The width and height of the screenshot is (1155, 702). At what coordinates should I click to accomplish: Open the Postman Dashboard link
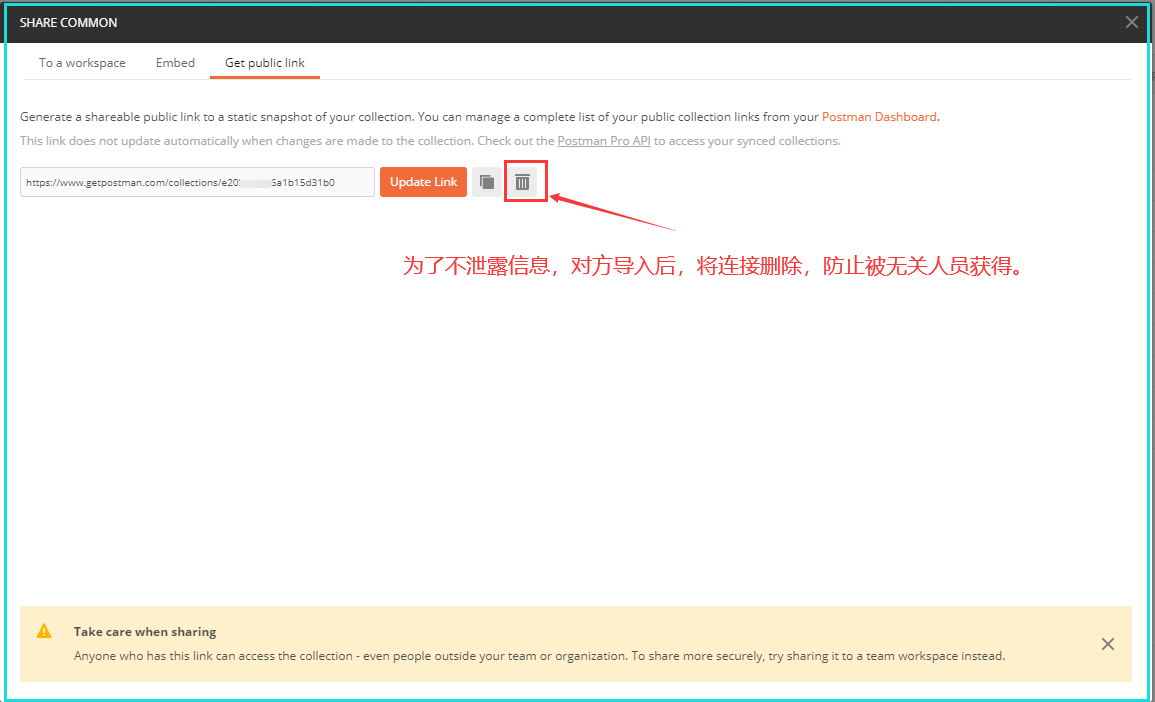878,116
